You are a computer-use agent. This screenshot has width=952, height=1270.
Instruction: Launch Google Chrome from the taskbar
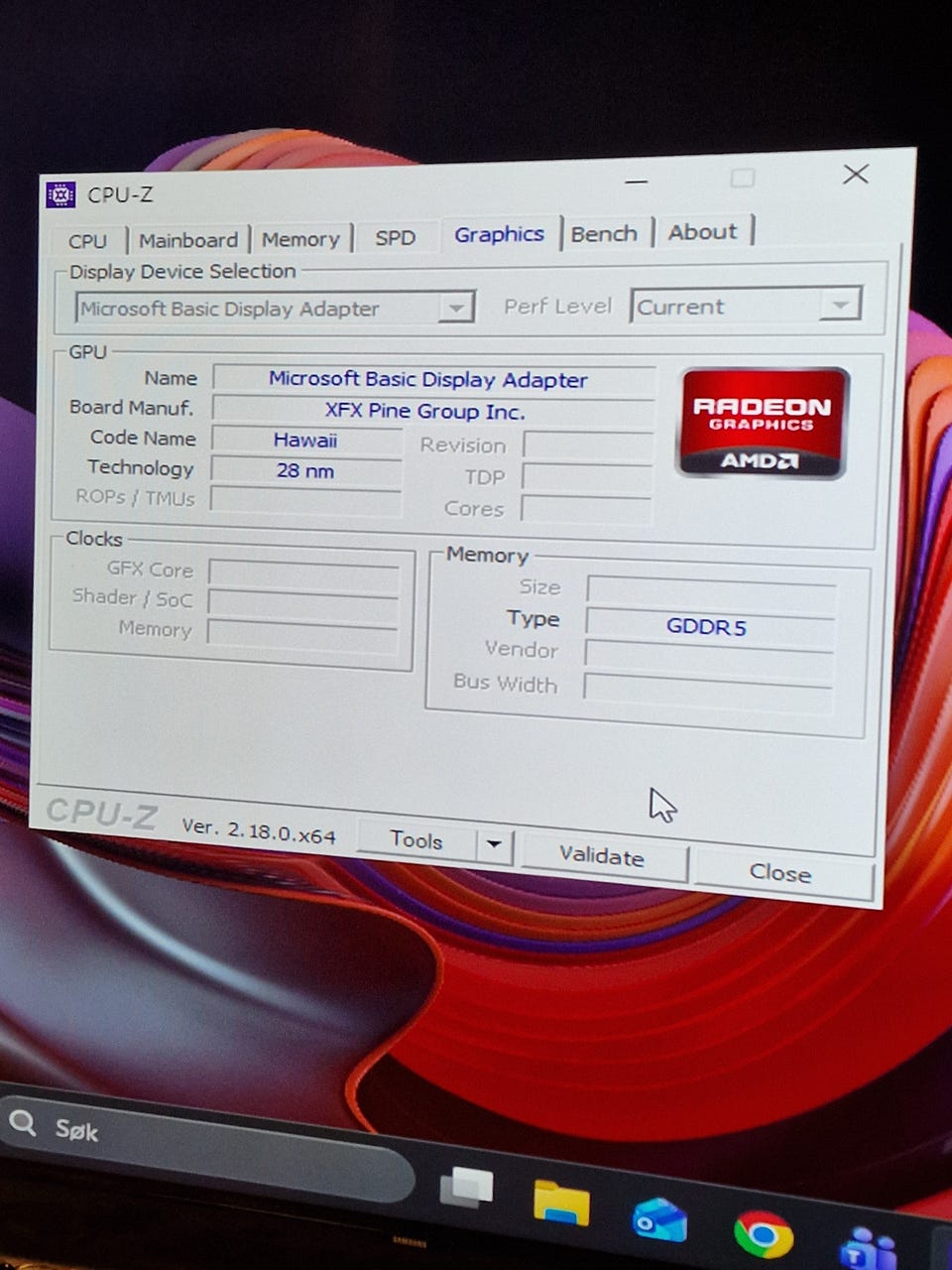tap(764, 1235)
